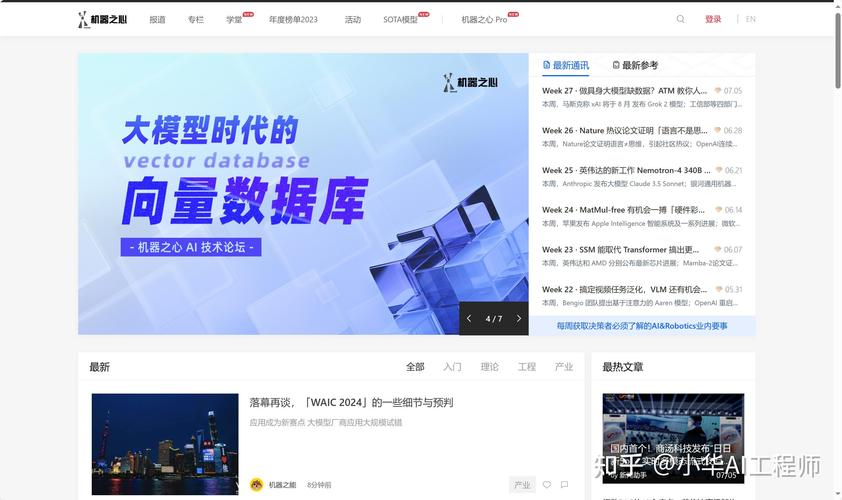
Task: Click the 机器之能 author name
Action: click(282, 485)
